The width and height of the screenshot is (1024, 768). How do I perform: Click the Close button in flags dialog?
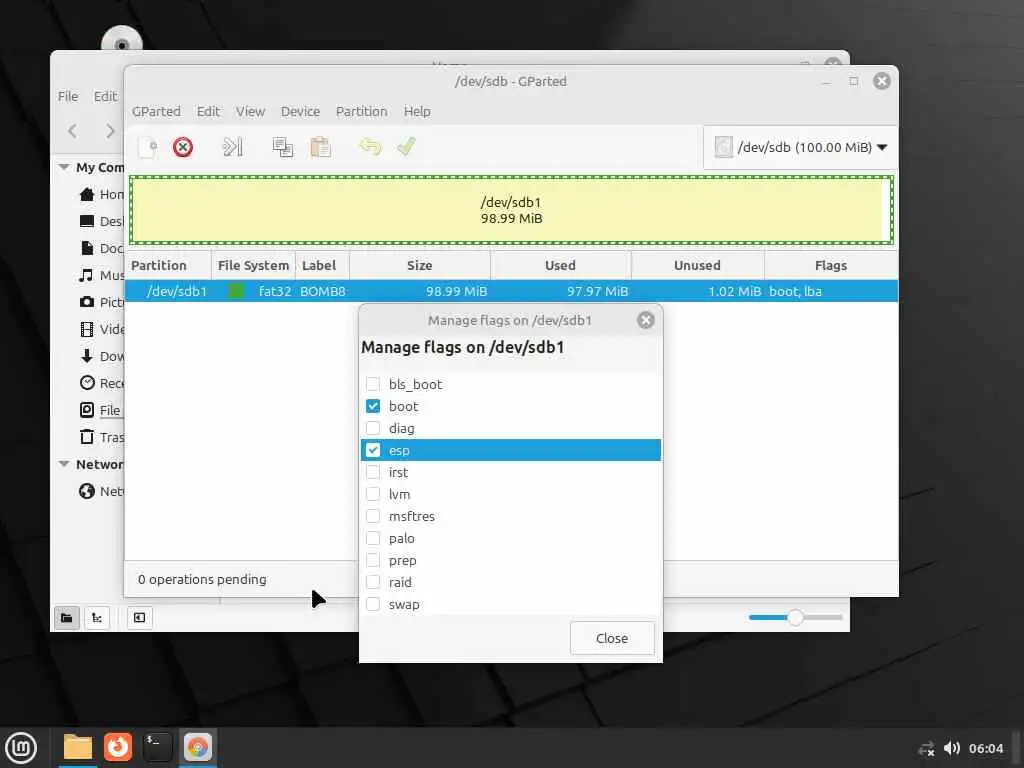[612, 638]
